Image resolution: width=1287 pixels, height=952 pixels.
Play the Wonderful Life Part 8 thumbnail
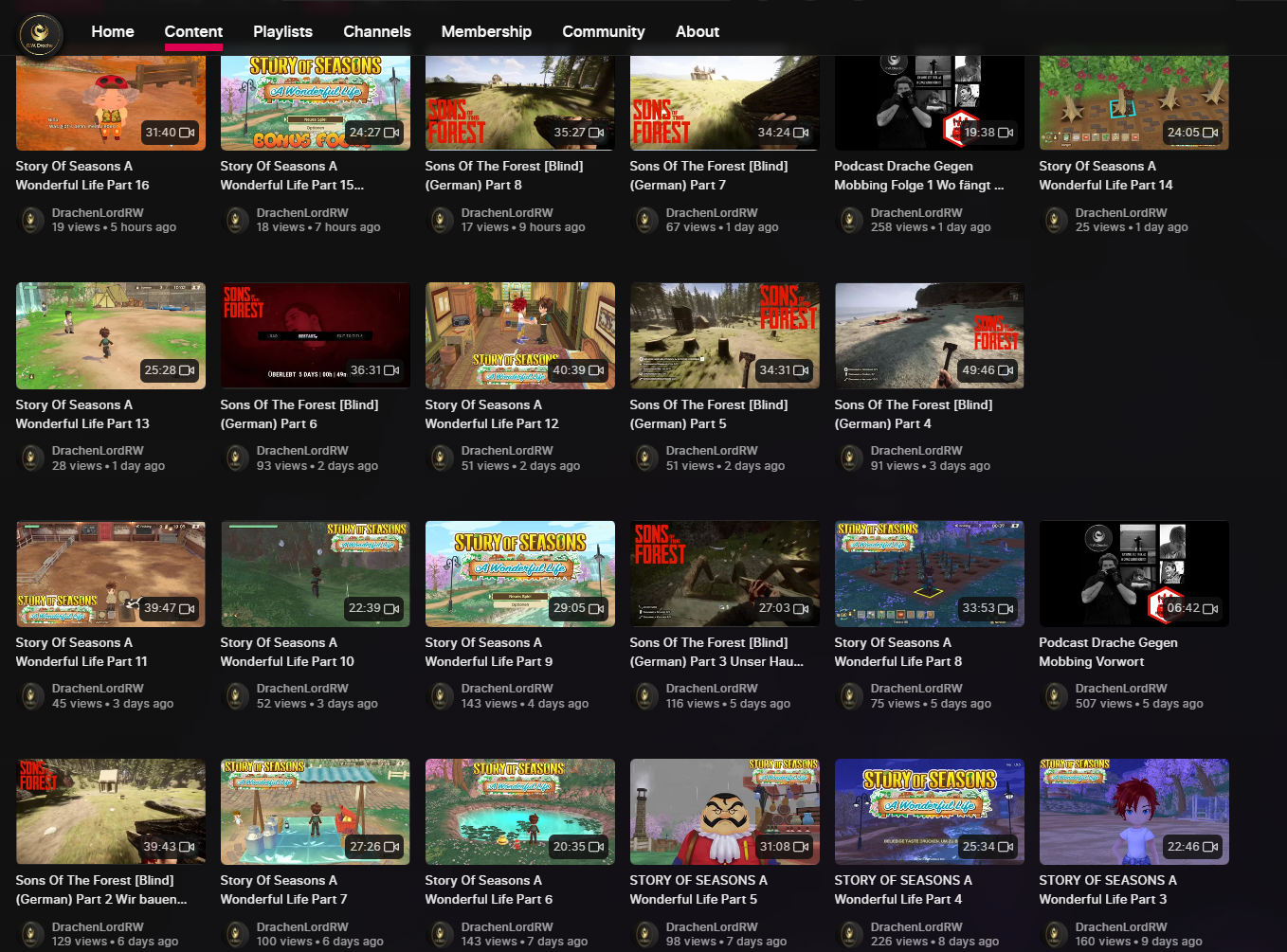click(929, 573)
